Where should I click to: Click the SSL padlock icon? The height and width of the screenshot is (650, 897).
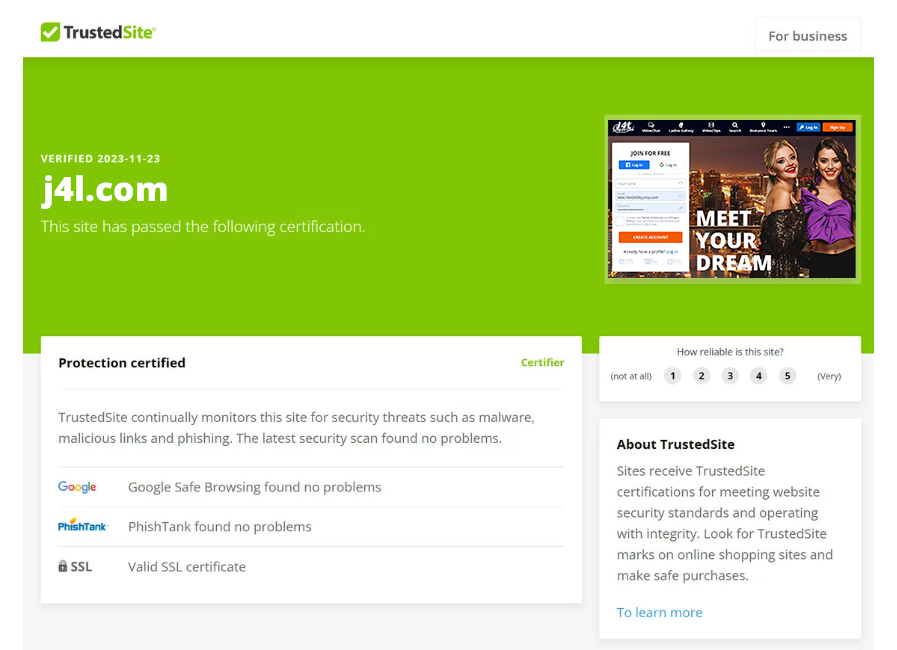click(62, 566)
